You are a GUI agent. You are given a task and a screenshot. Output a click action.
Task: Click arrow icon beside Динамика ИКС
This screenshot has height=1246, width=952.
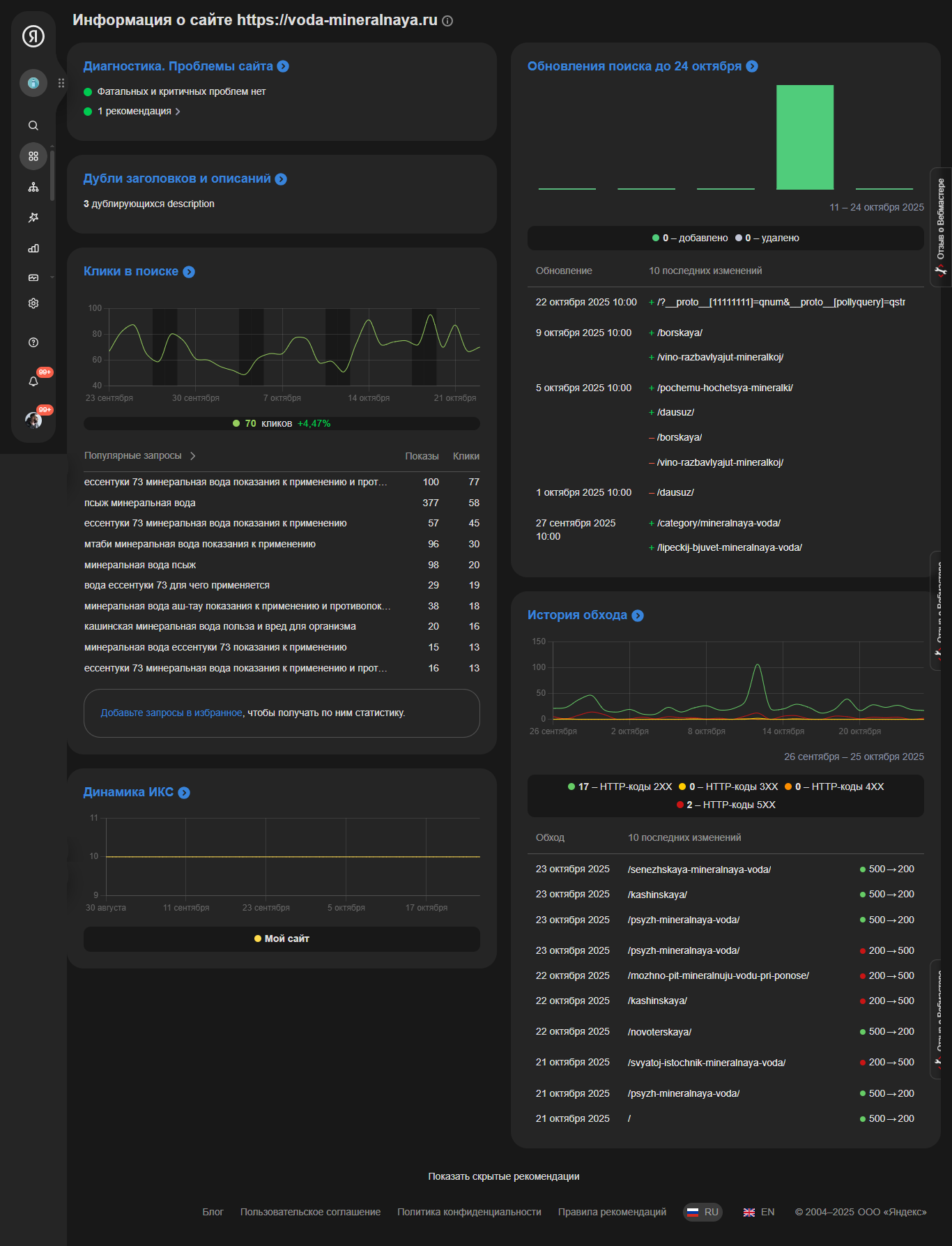coord(184,793)
